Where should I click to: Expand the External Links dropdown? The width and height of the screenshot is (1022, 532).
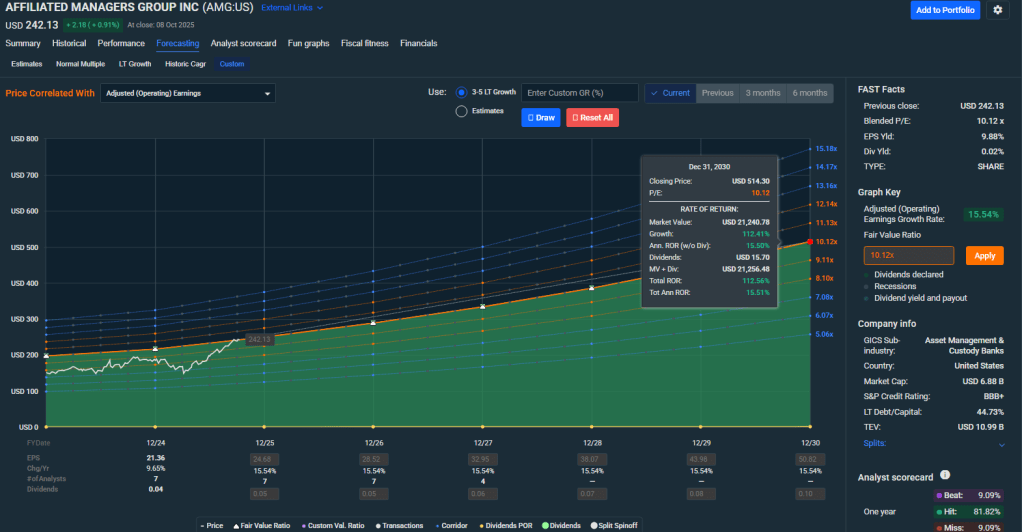pos(292,8)
